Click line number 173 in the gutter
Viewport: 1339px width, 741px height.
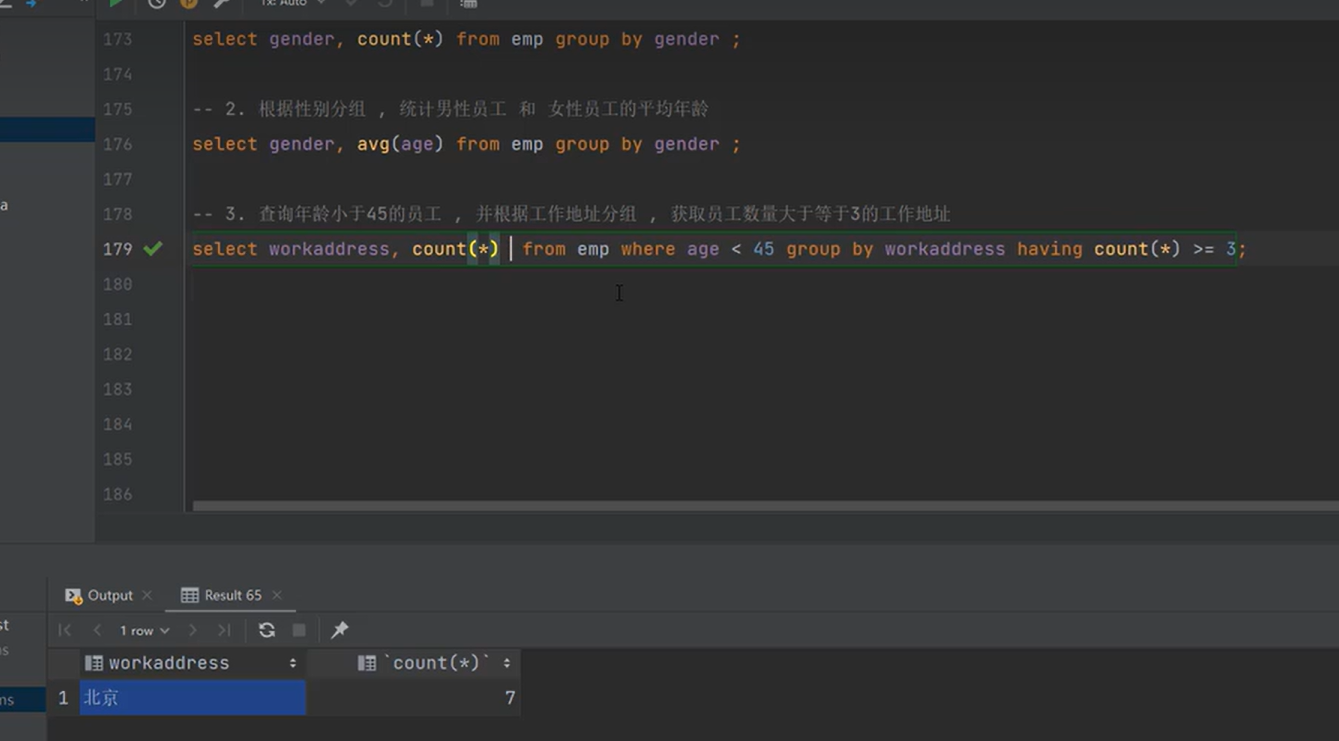click(118, 39)
